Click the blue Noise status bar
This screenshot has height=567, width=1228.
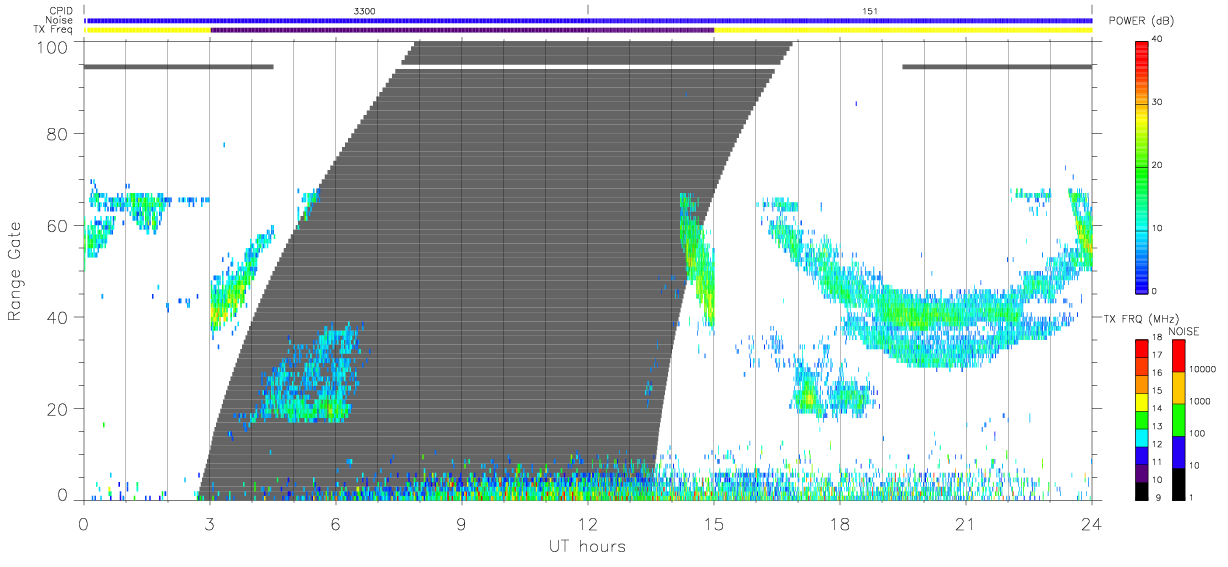pos(588,20)
